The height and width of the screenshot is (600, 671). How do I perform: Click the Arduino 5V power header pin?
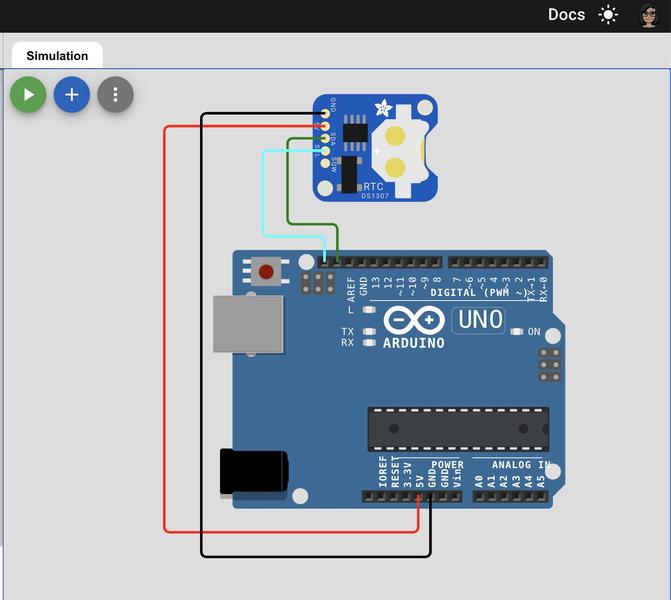419,496
